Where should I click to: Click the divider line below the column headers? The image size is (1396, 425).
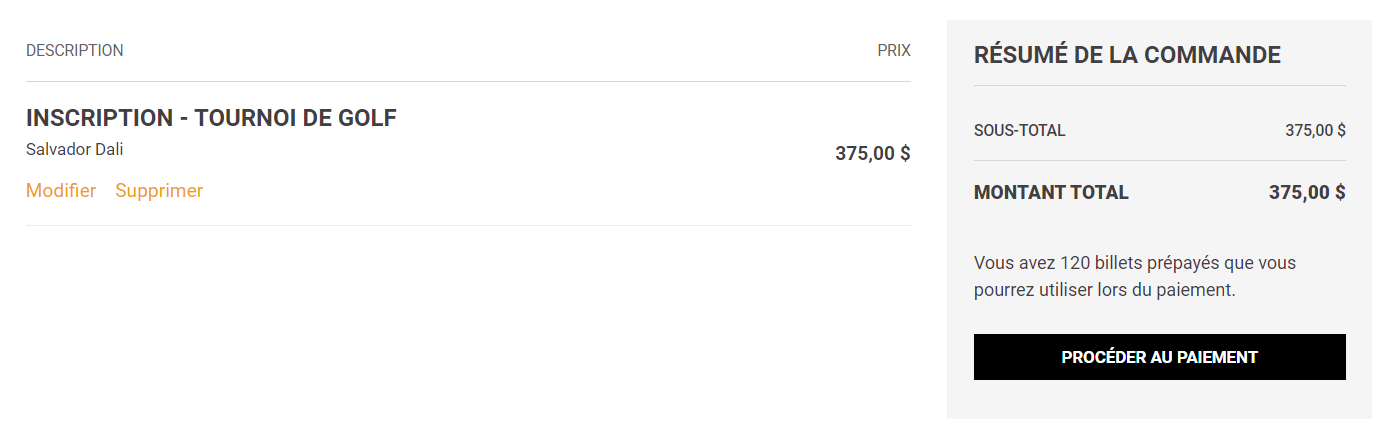[x=468, y=81]
